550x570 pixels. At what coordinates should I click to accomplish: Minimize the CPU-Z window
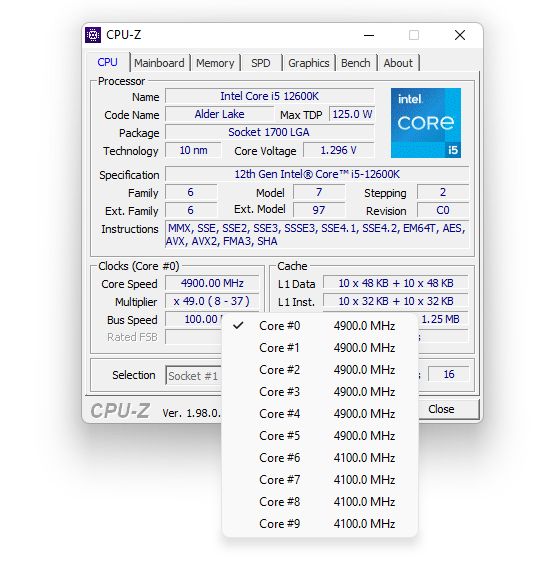coord(369,35)
